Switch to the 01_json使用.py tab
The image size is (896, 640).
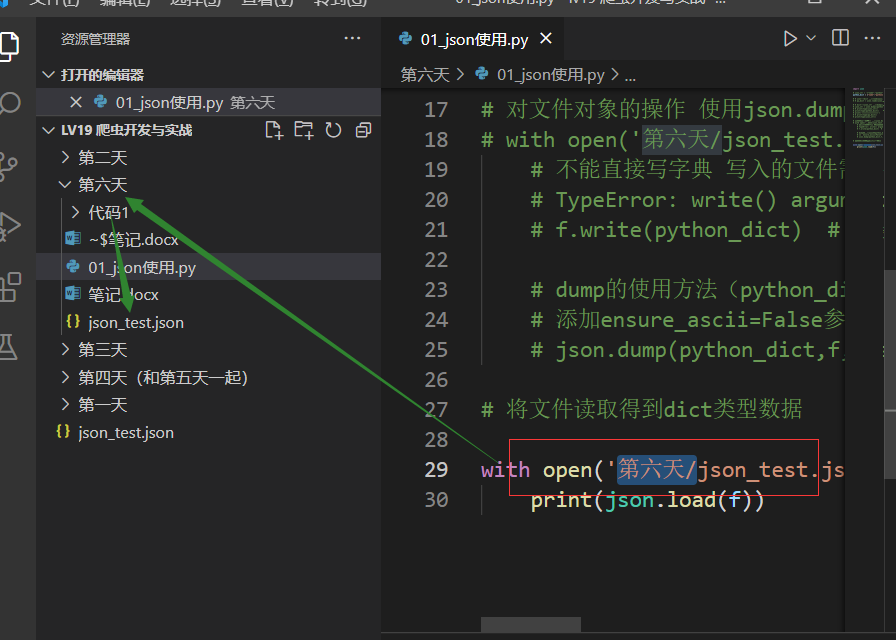pyautogui.click(x=474, y=39)
